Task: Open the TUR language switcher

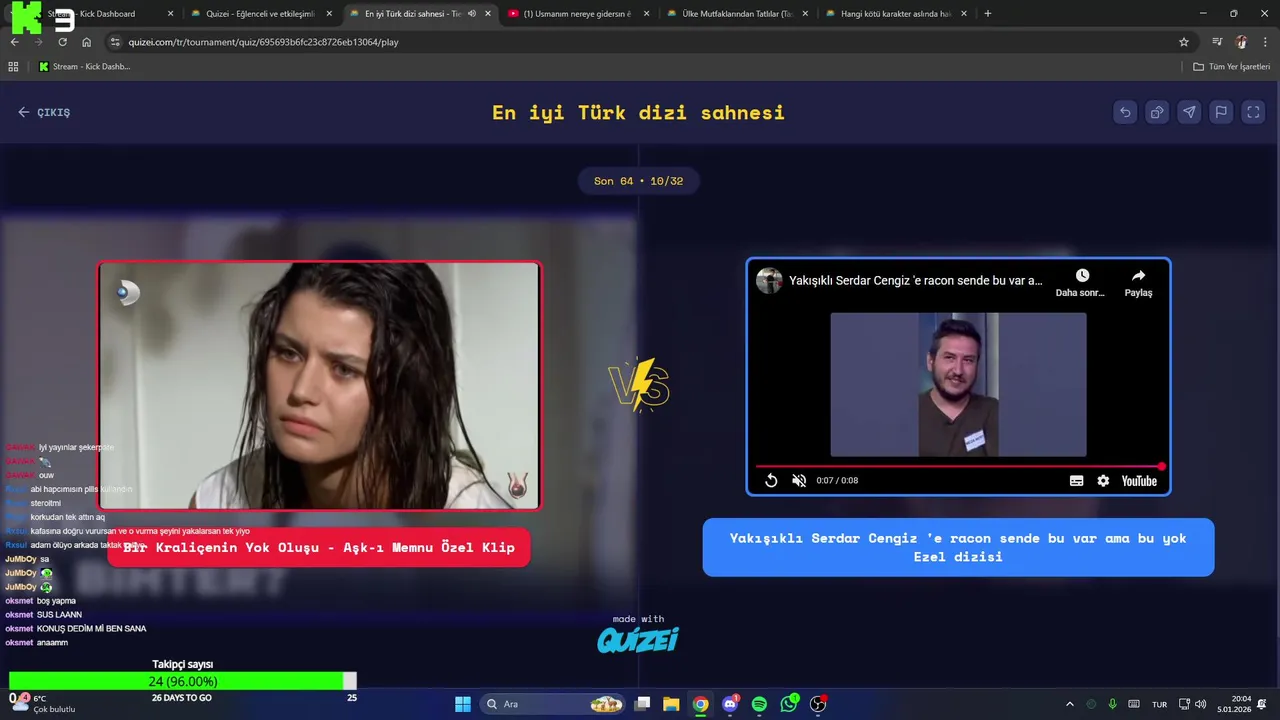Action: [1159, 704]
